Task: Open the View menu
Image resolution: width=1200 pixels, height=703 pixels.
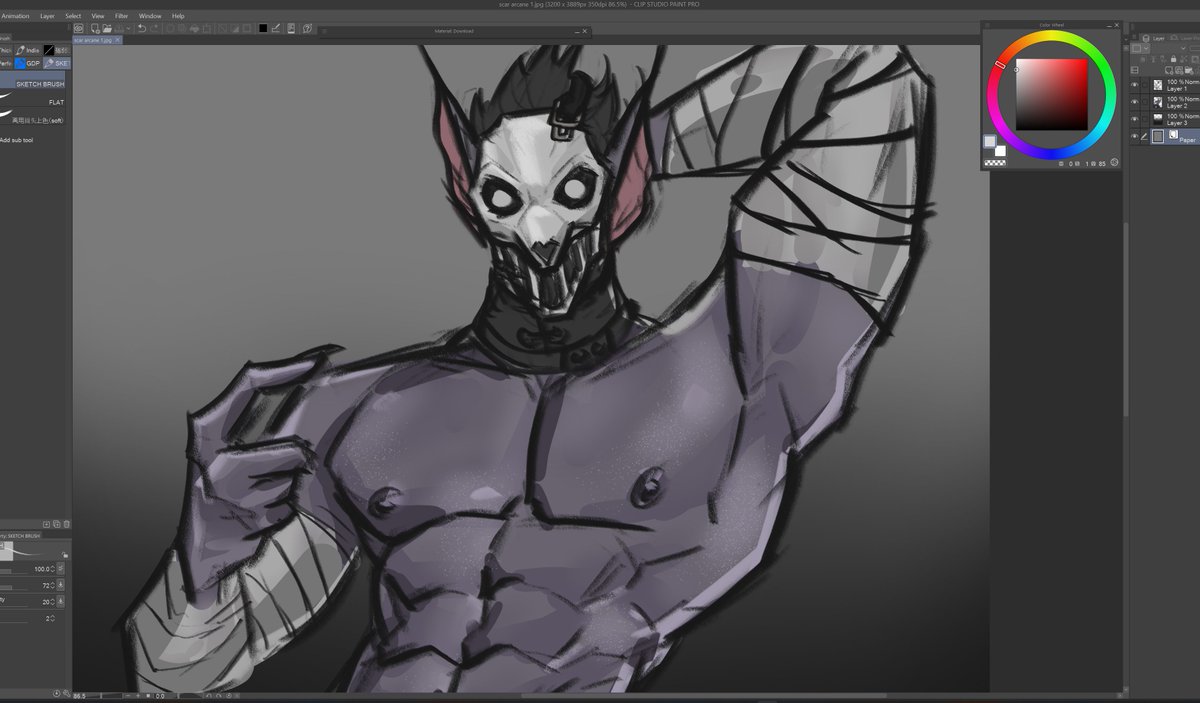Action: coord(97,16)
